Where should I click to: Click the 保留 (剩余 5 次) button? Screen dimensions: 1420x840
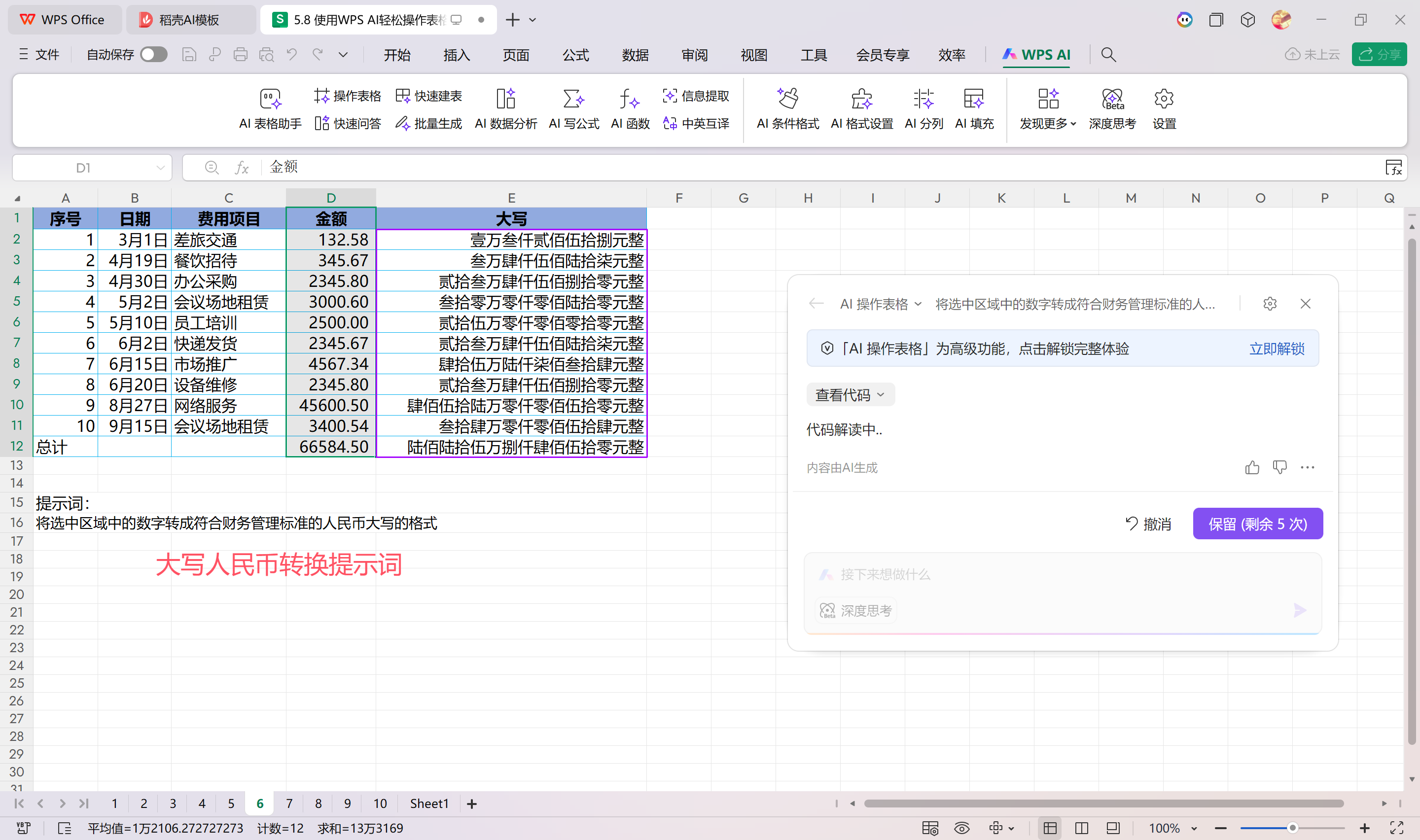tap(1258, 524)
